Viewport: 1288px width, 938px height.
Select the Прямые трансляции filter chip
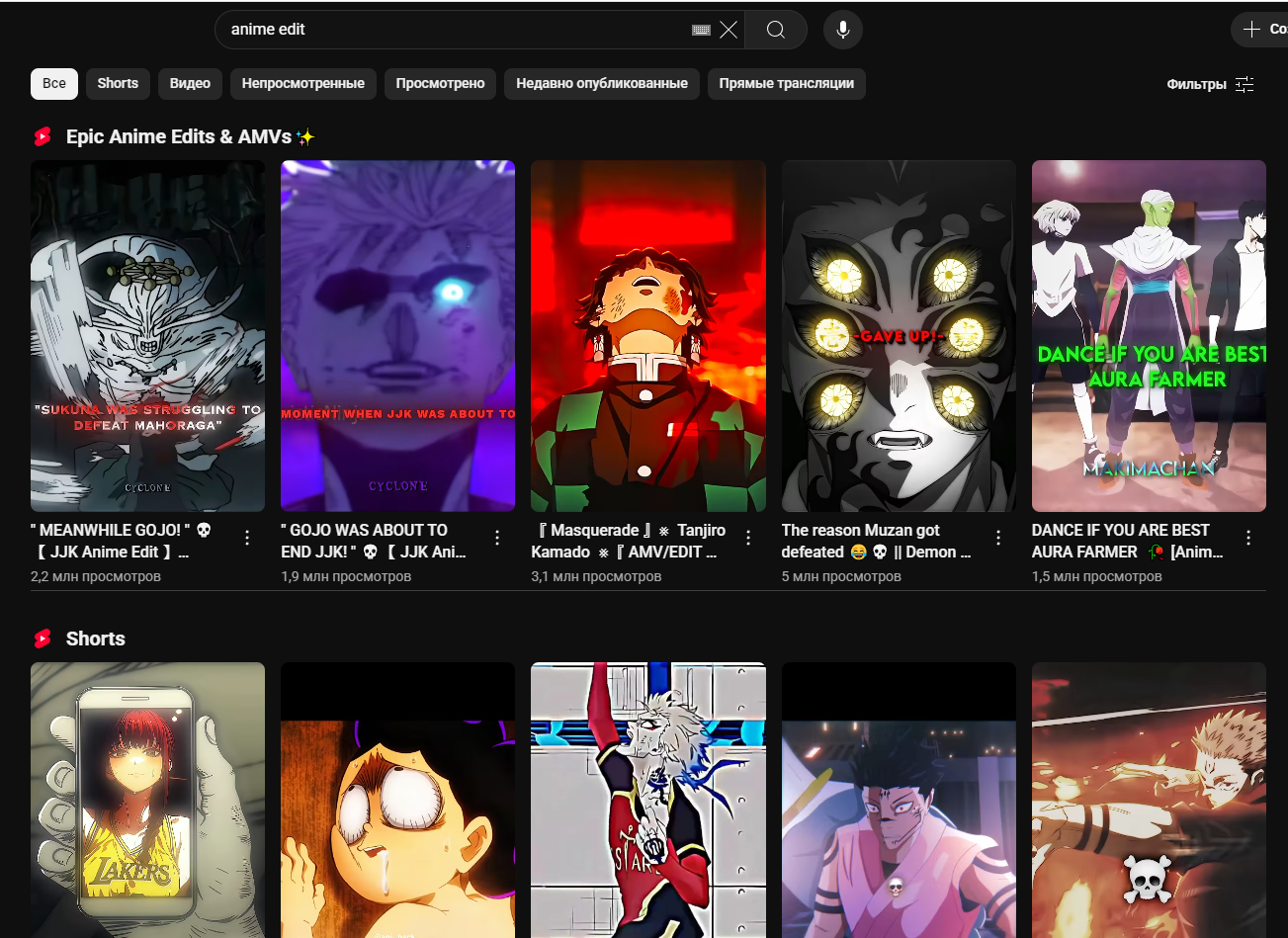coord(787,84)
